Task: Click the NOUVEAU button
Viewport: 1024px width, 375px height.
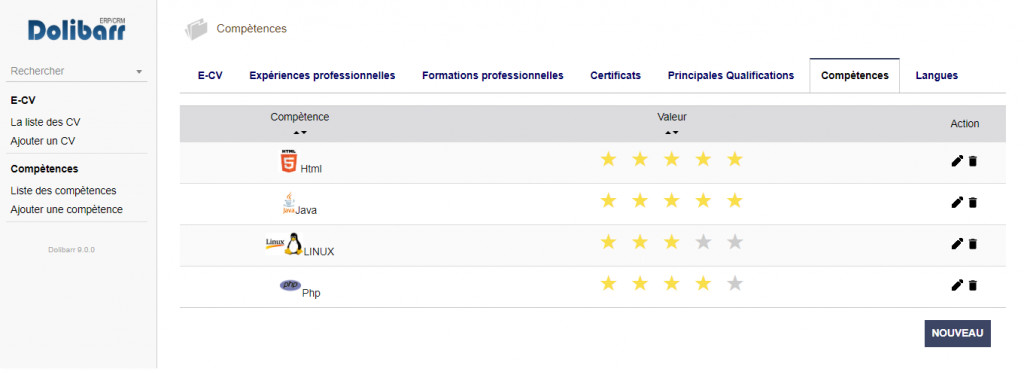Action: pos(957,333)
